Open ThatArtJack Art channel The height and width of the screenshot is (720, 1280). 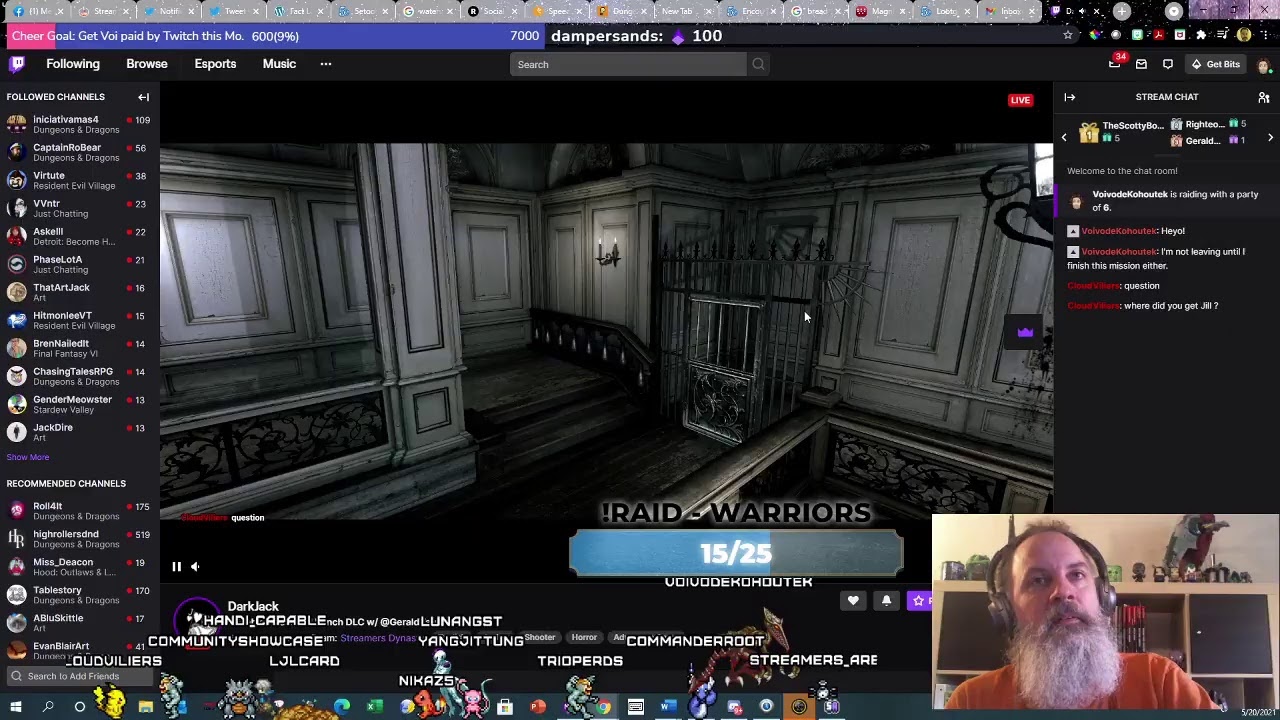click(x=79, y=292)
